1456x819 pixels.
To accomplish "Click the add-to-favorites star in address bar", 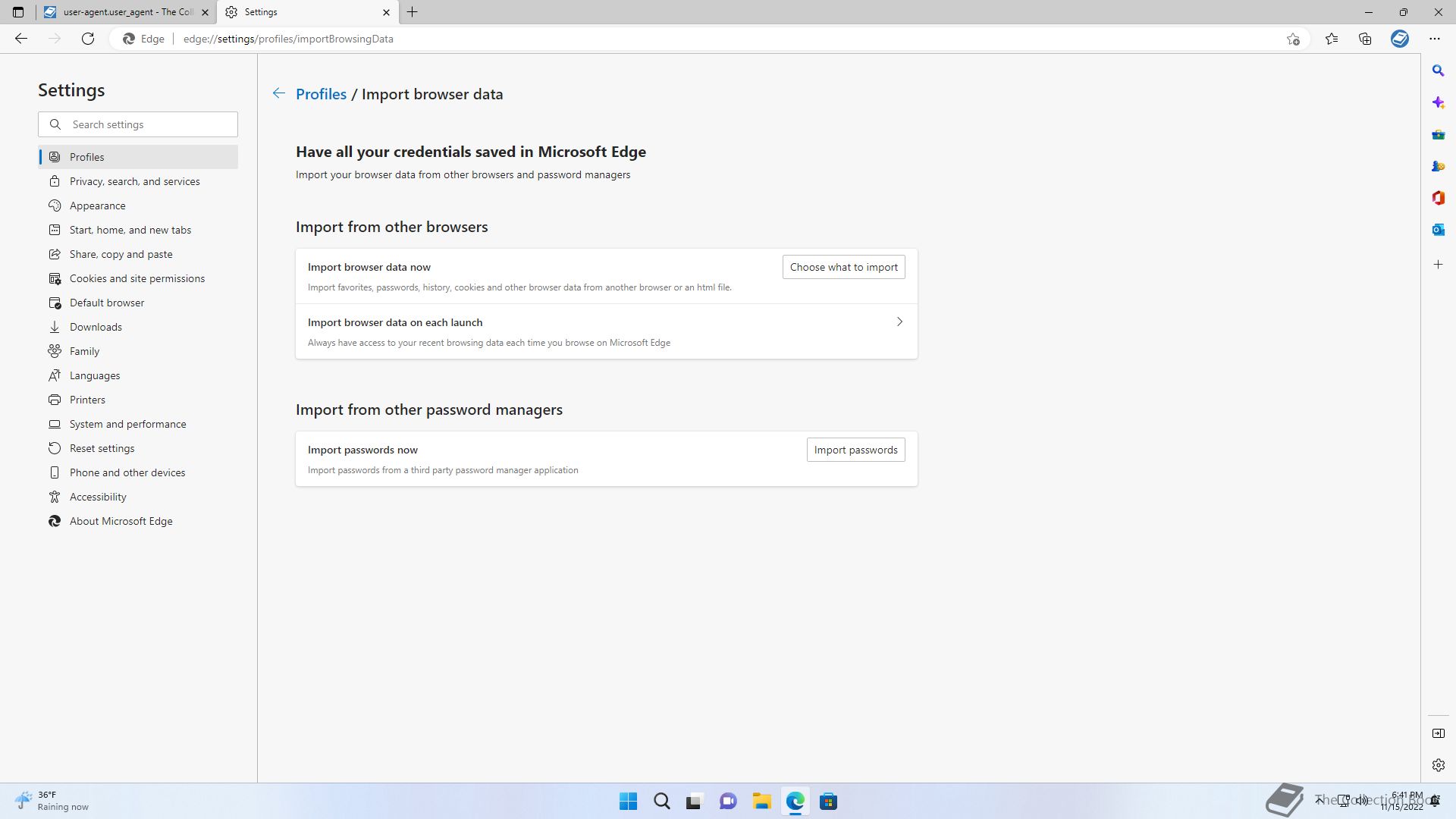I will point(1293,39).
